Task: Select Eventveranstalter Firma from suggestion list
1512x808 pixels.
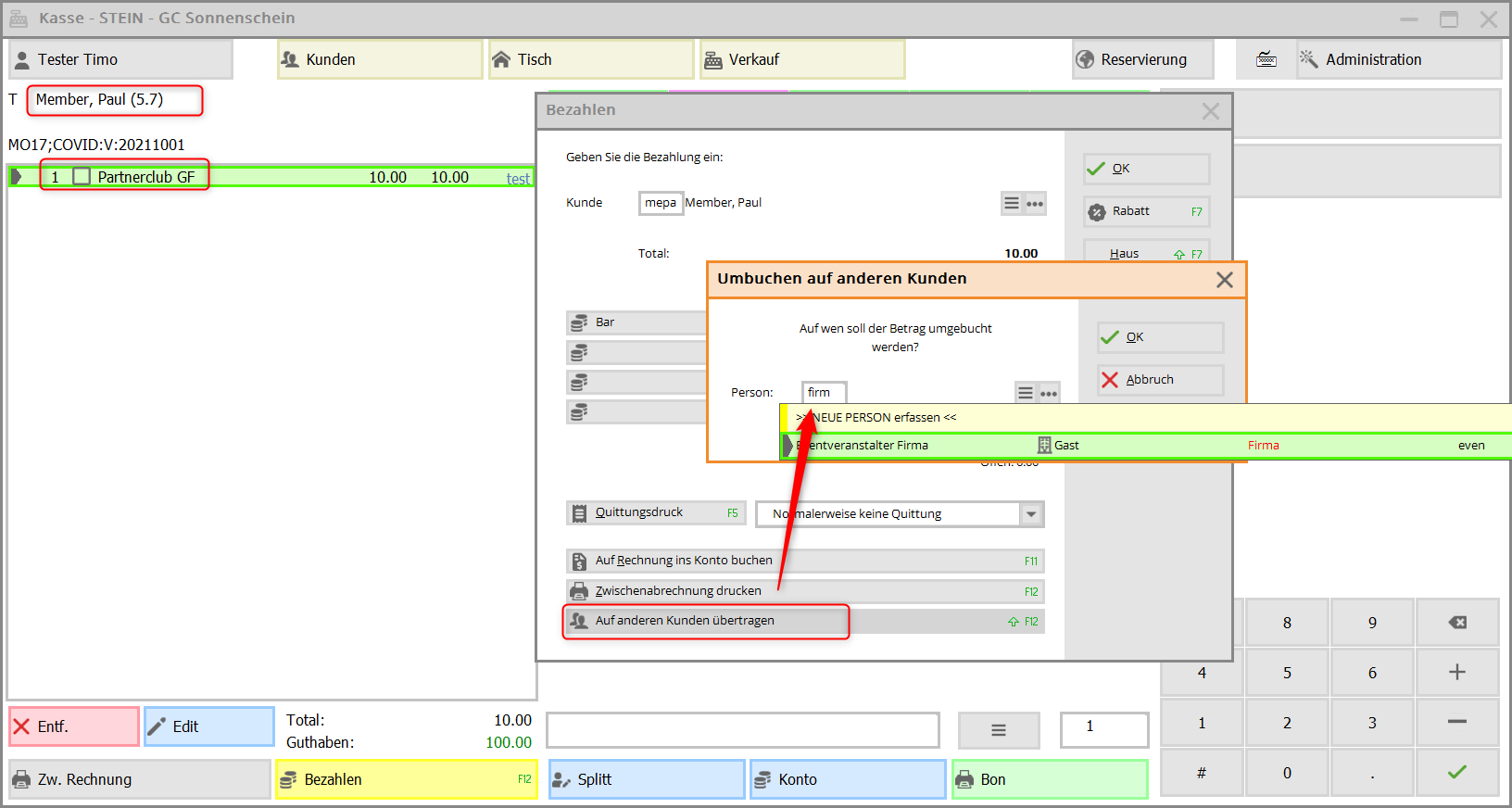Action: point(871,446)
